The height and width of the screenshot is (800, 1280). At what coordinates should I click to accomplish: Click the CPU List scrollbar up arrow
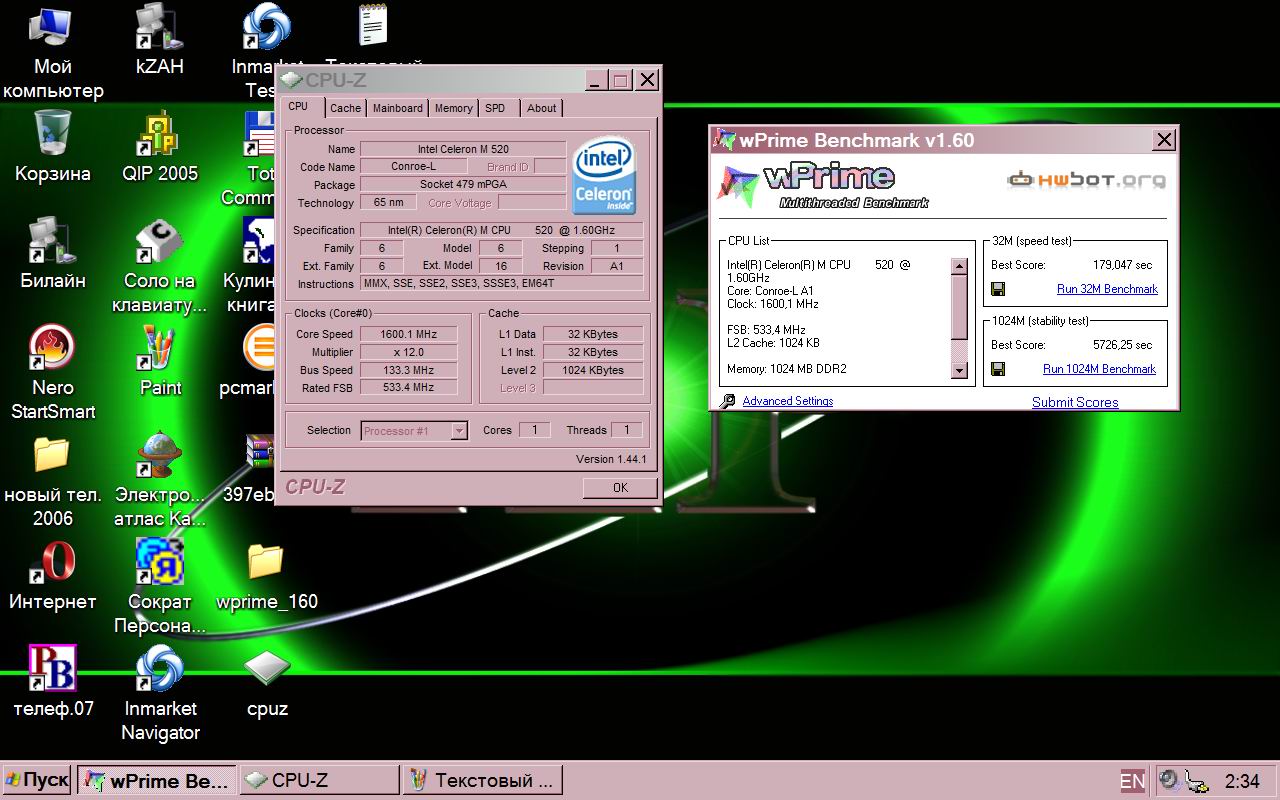pos(959,267)
